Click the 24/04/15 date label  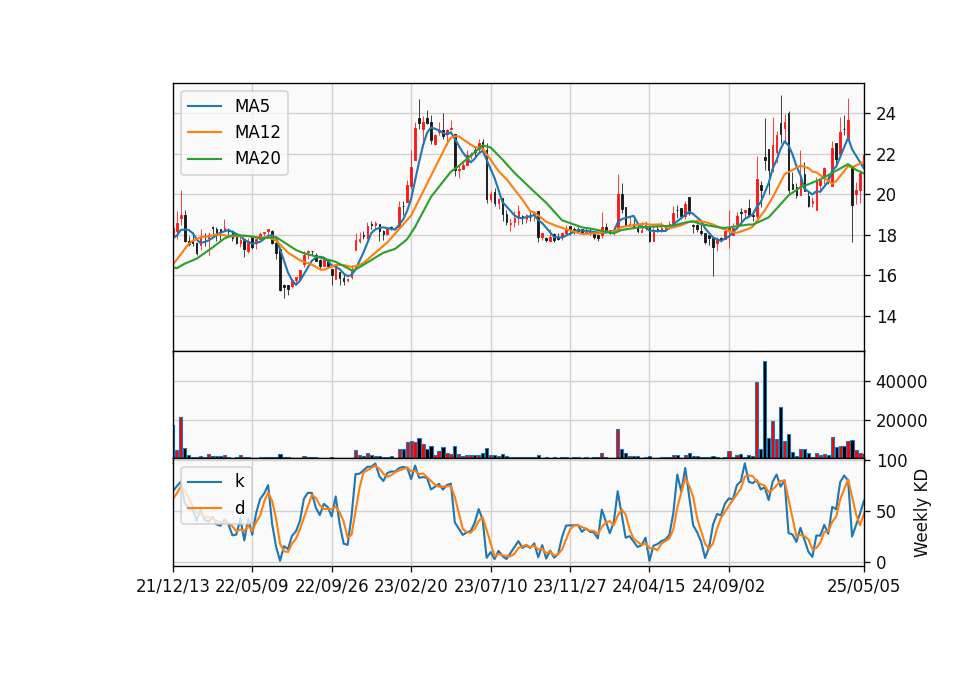(649, 587)
